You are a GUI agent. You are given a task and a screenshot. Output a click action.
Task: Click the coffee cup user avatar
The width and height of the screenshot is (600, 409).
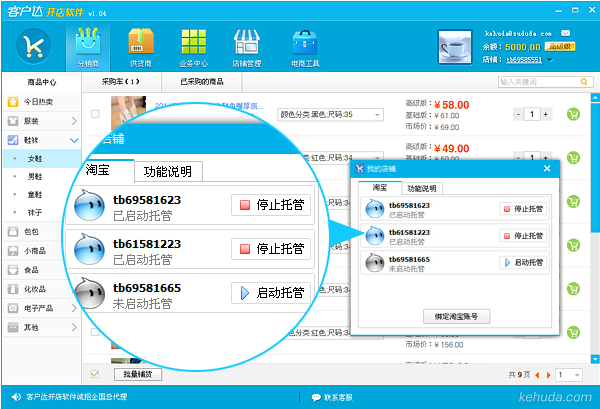455,47
